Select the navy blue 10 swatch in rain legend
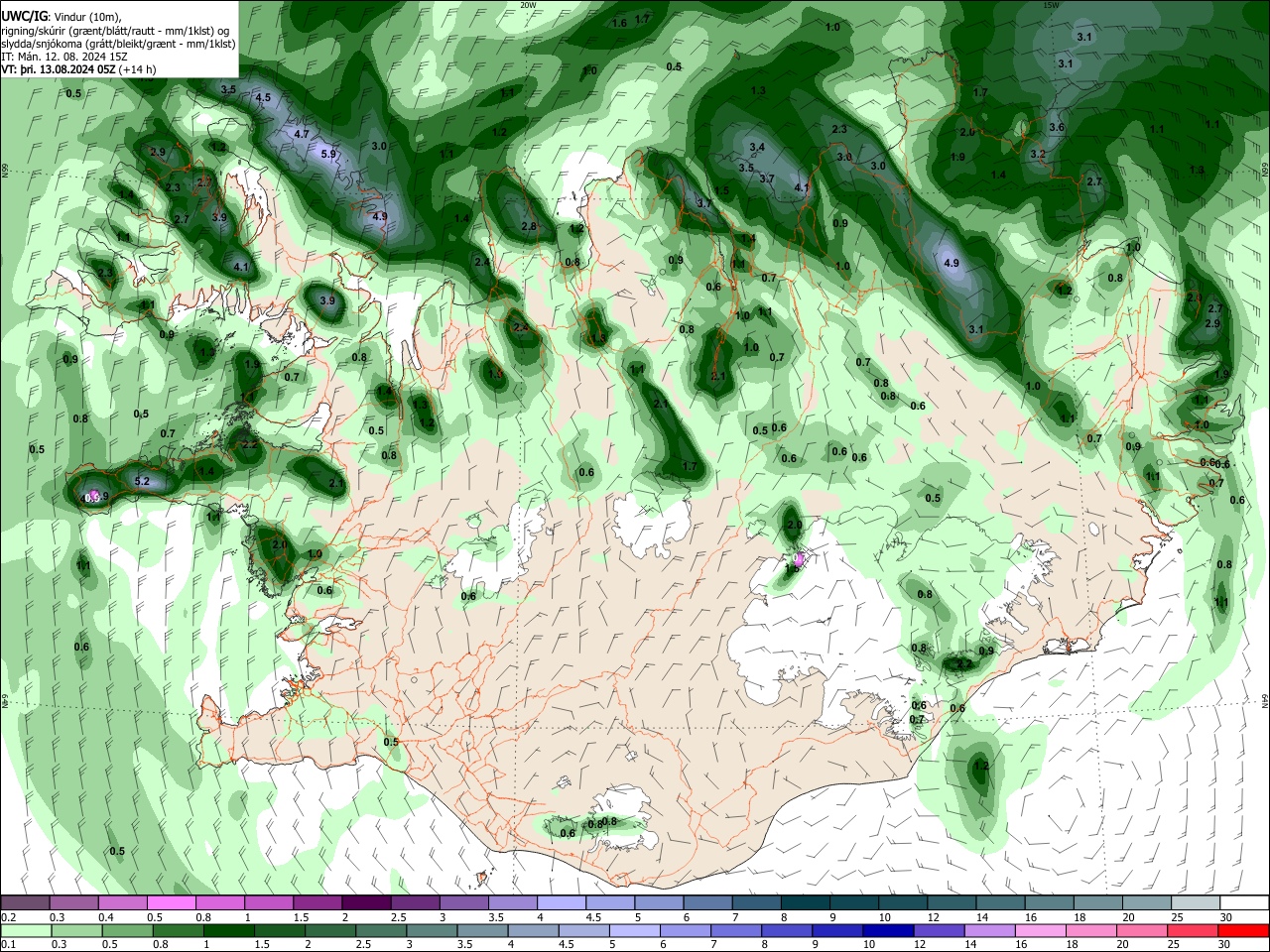 tap(888, 931)
